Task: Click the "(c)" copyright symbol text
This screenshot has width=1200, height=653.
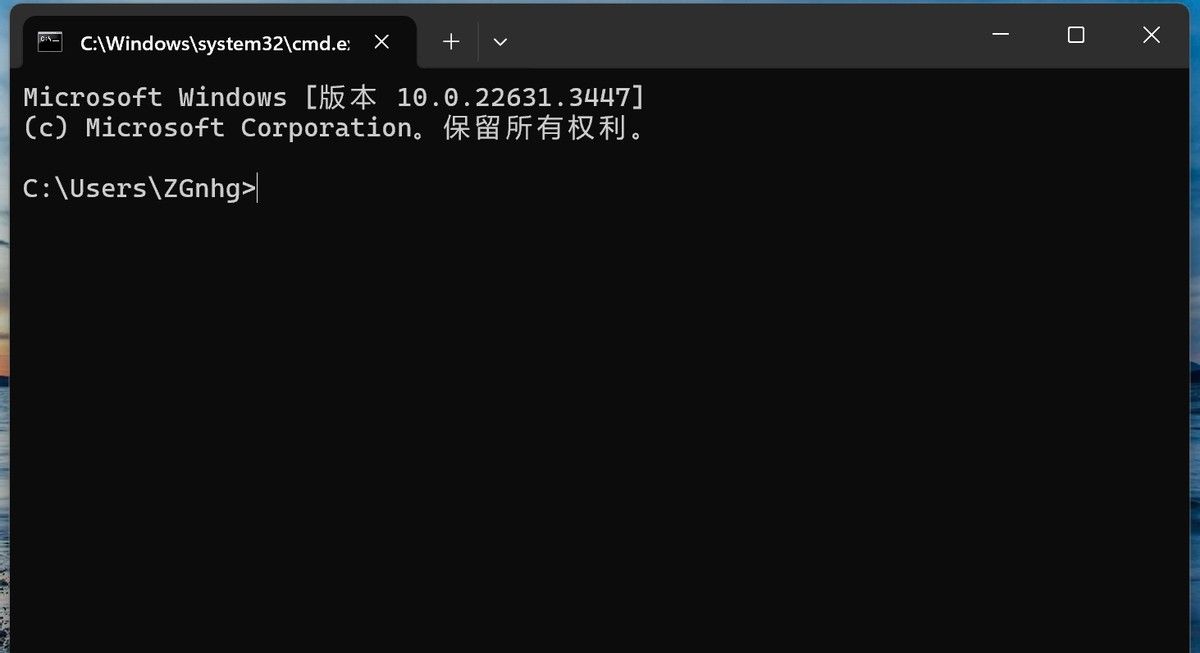Action: [x=46, y=128]
